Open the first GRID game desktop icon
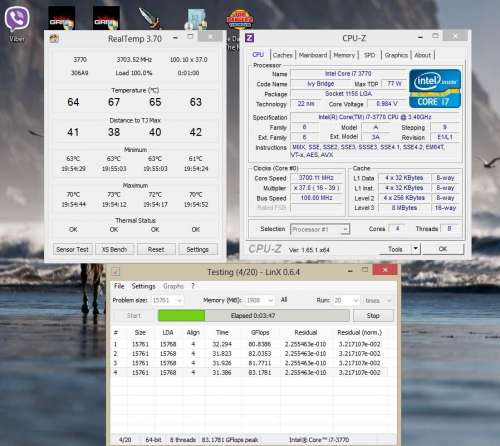This screenshot has height=446, width=500. [61, 18]
